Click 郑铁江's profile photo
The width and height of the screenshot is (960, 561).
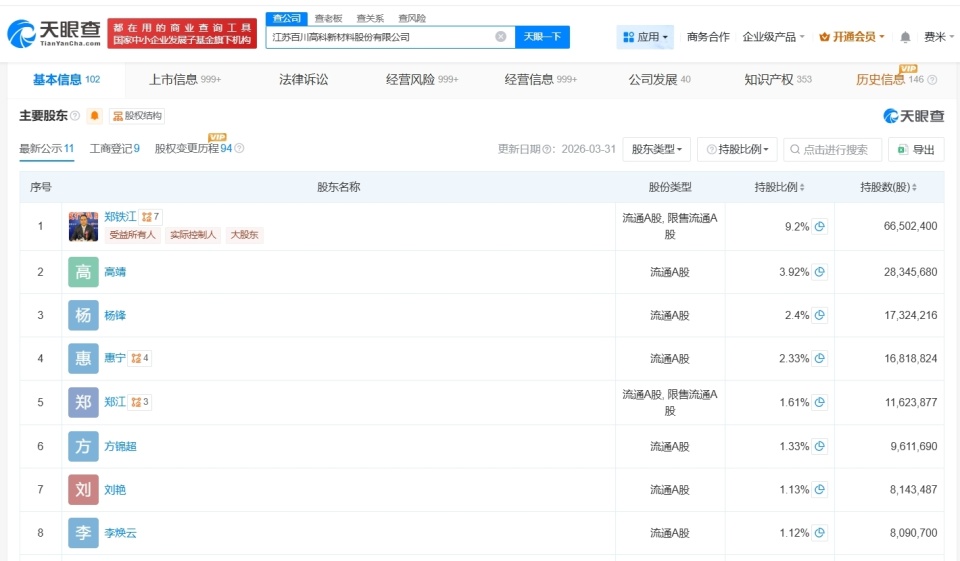[83, 226]
